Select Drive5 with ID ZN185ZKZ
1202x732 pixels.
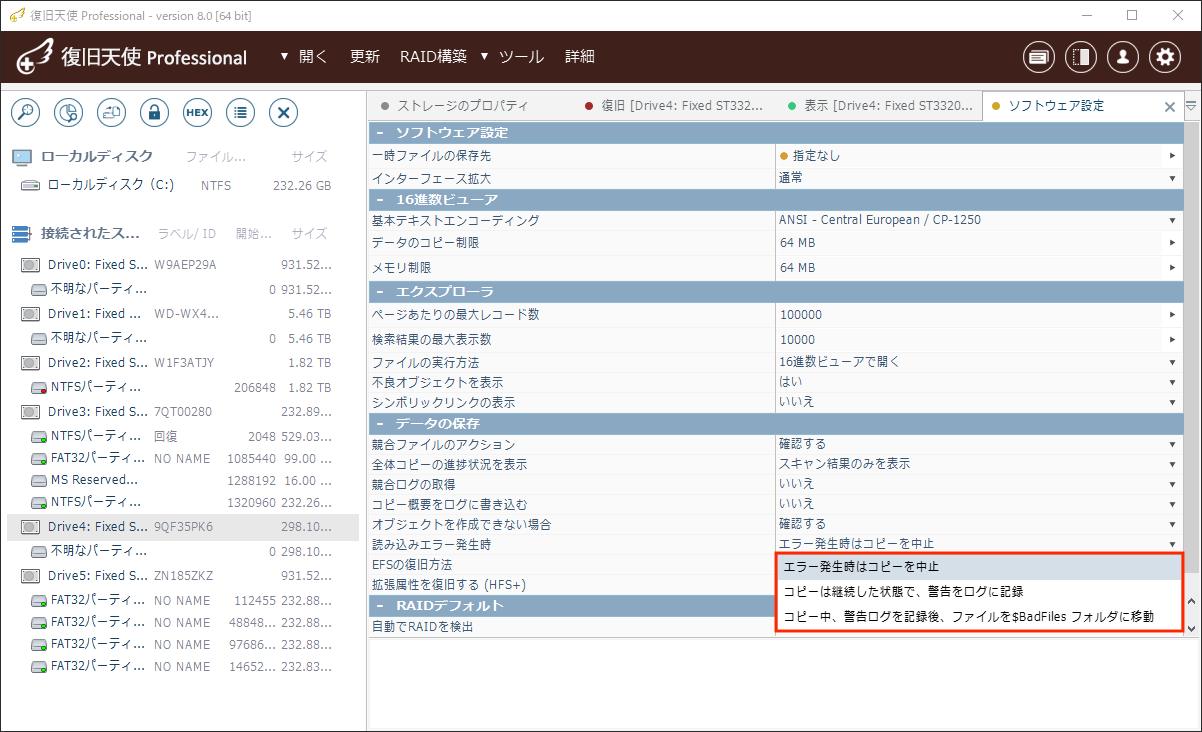(x=183, y=576)
